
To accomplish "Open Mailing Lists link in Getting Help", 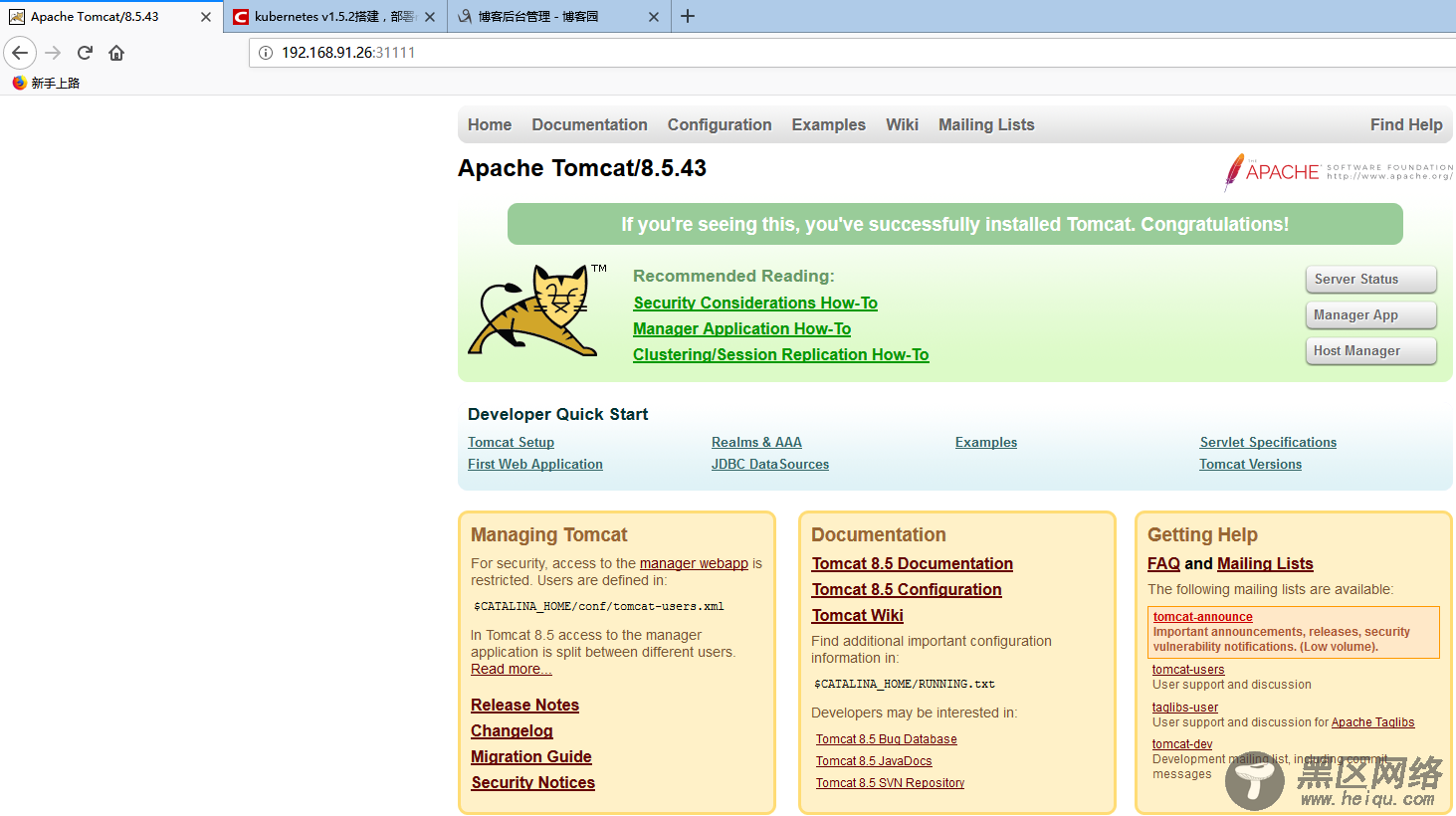I will coord(1265,563).
